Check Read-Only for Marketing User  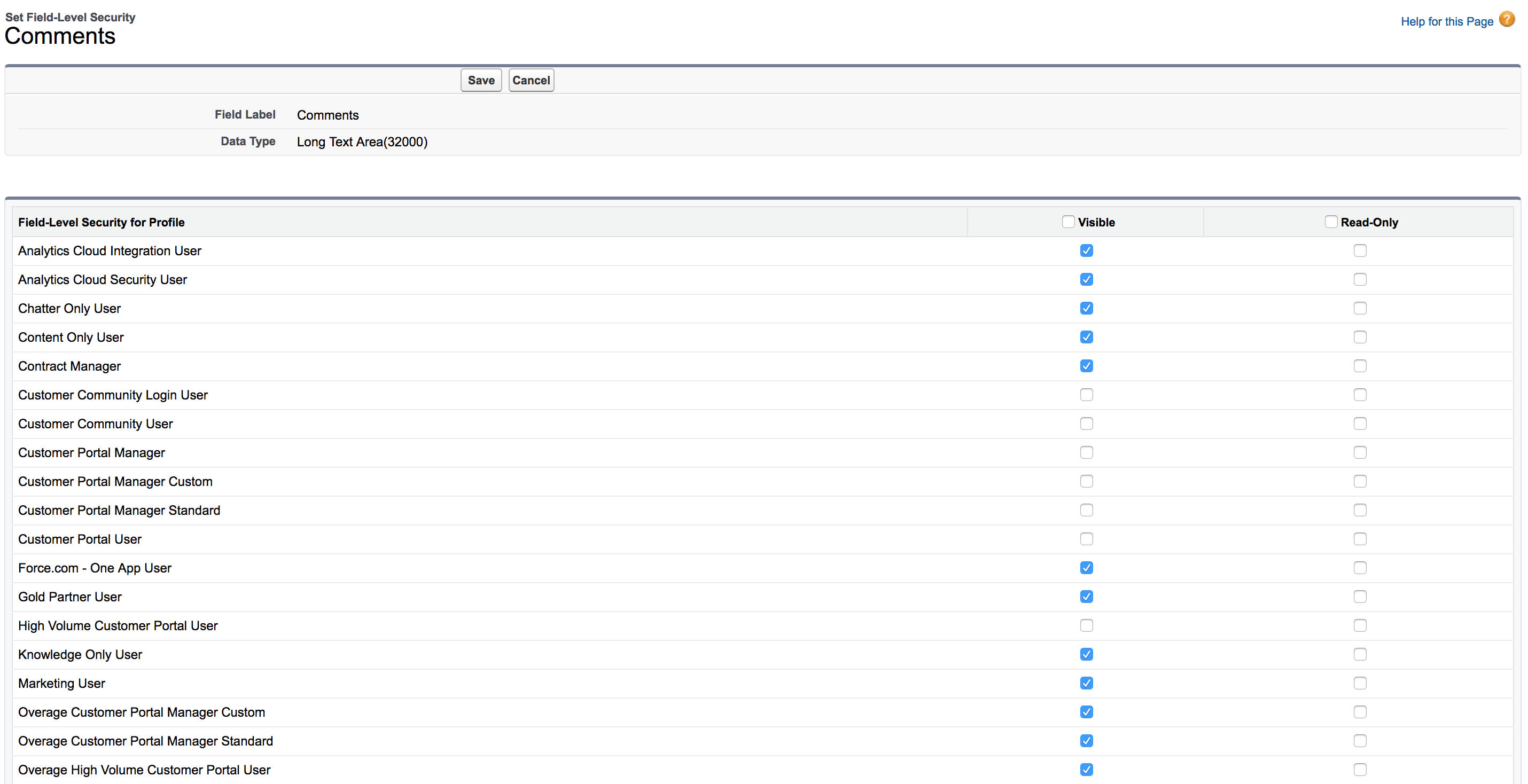tap(1360, 683)
